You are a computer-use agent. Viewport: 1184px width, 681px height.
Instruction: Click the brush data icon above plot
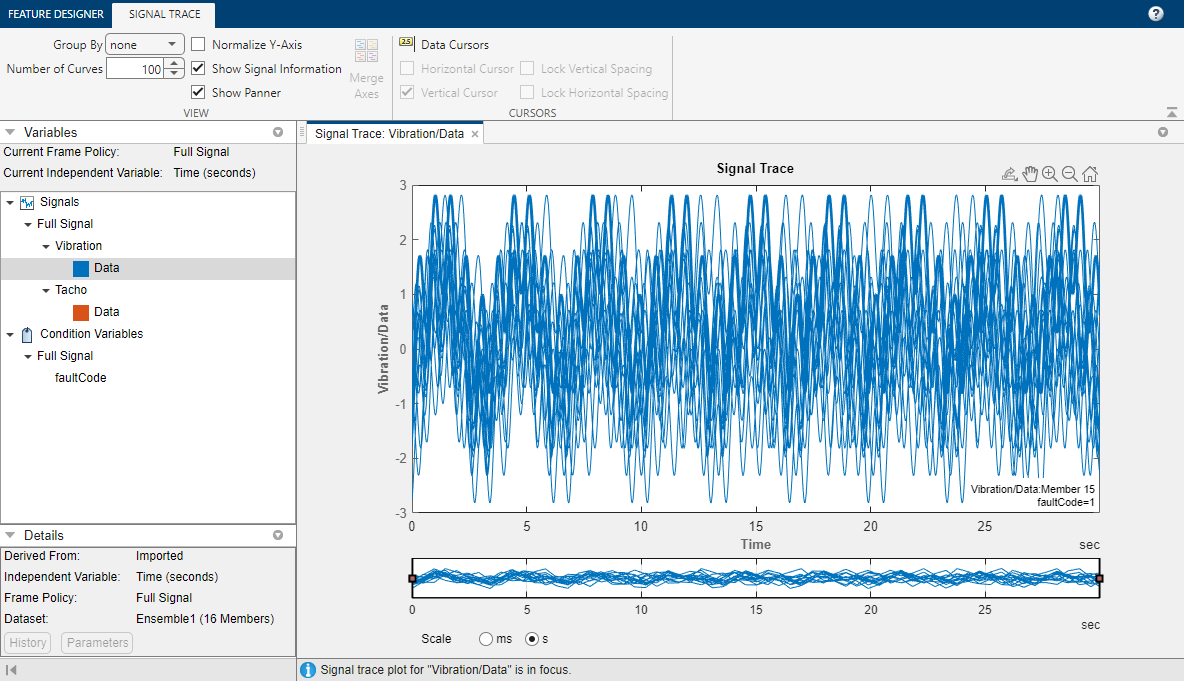[x=1010, y=174]
